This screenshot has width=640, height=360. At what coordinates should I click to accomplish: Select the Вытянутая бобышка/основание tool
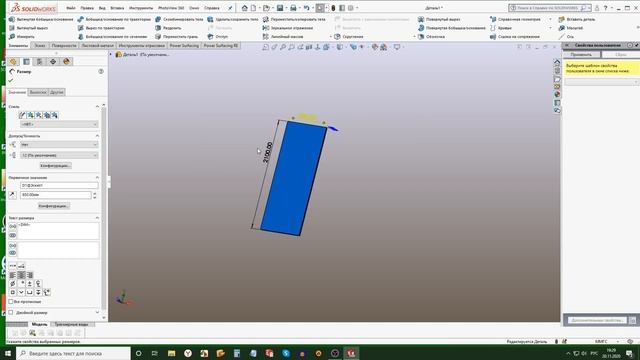[41, 19]
